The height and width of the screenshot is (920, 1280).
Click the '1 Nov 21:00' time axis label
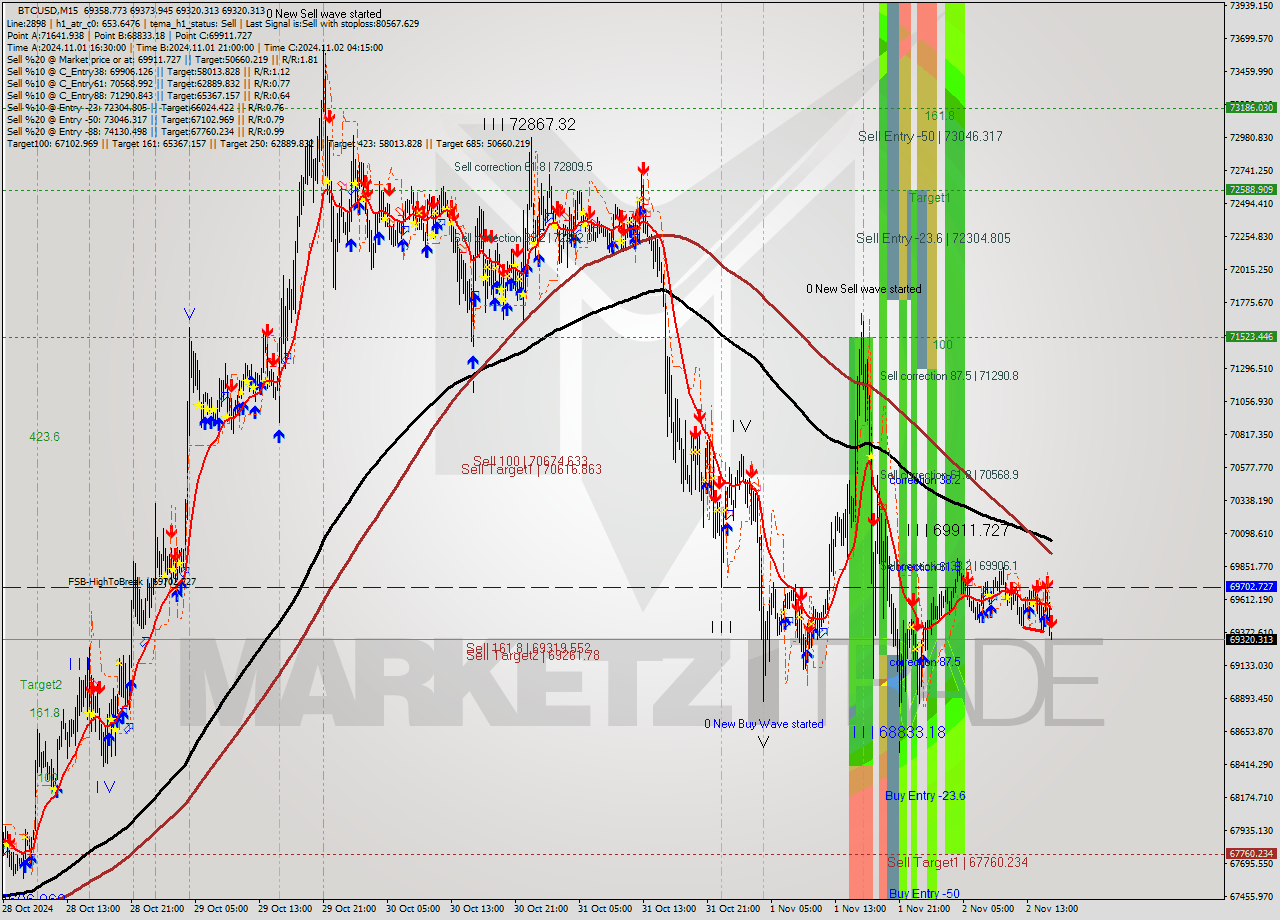[924, 909]
